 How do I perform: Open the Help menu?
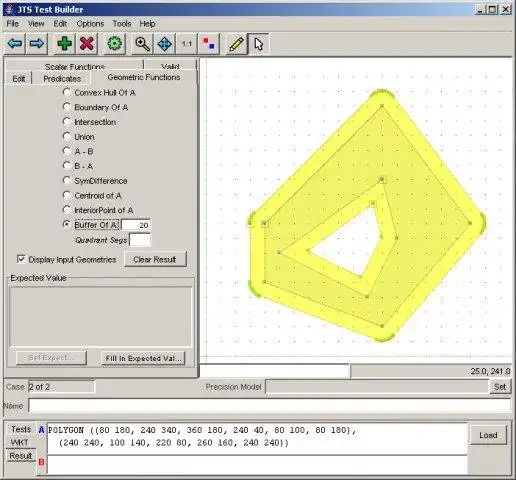point(147,24)
